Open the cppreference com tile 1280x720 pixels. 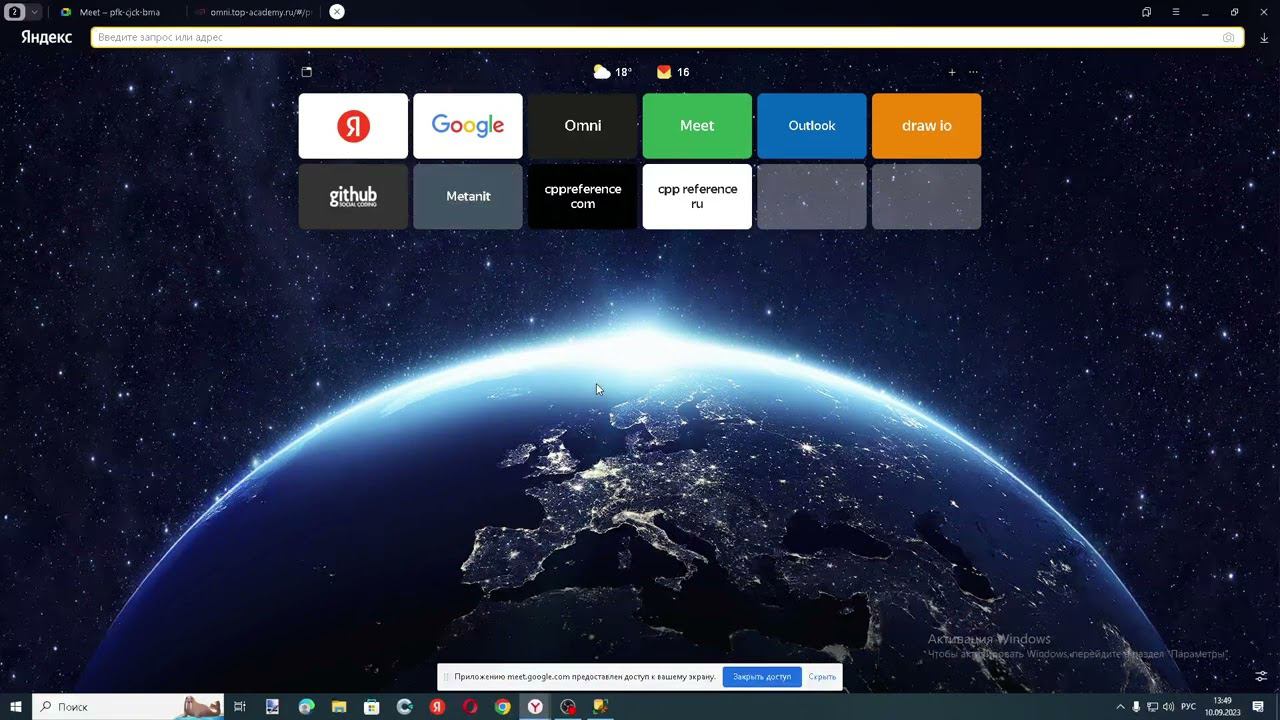(583, 197)
